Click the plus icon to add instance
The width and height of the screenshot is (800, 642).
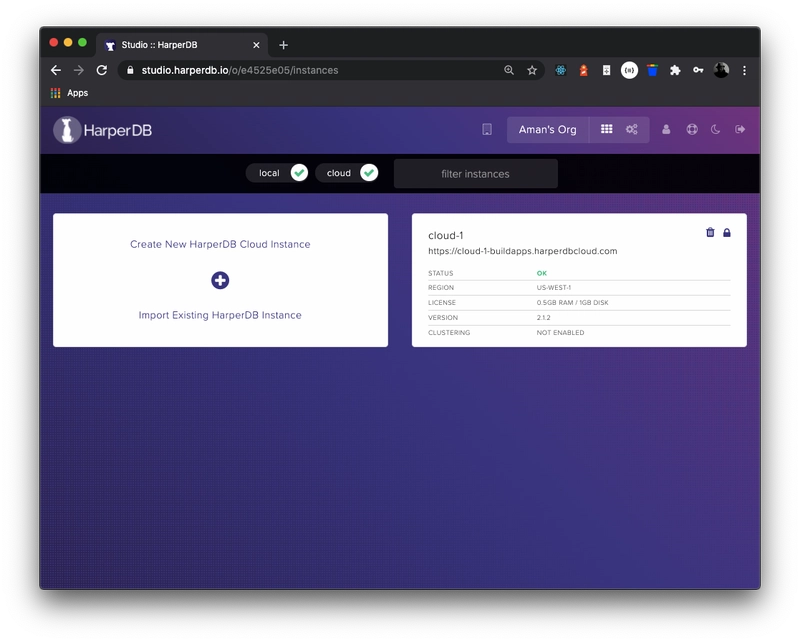coord(220,280)
